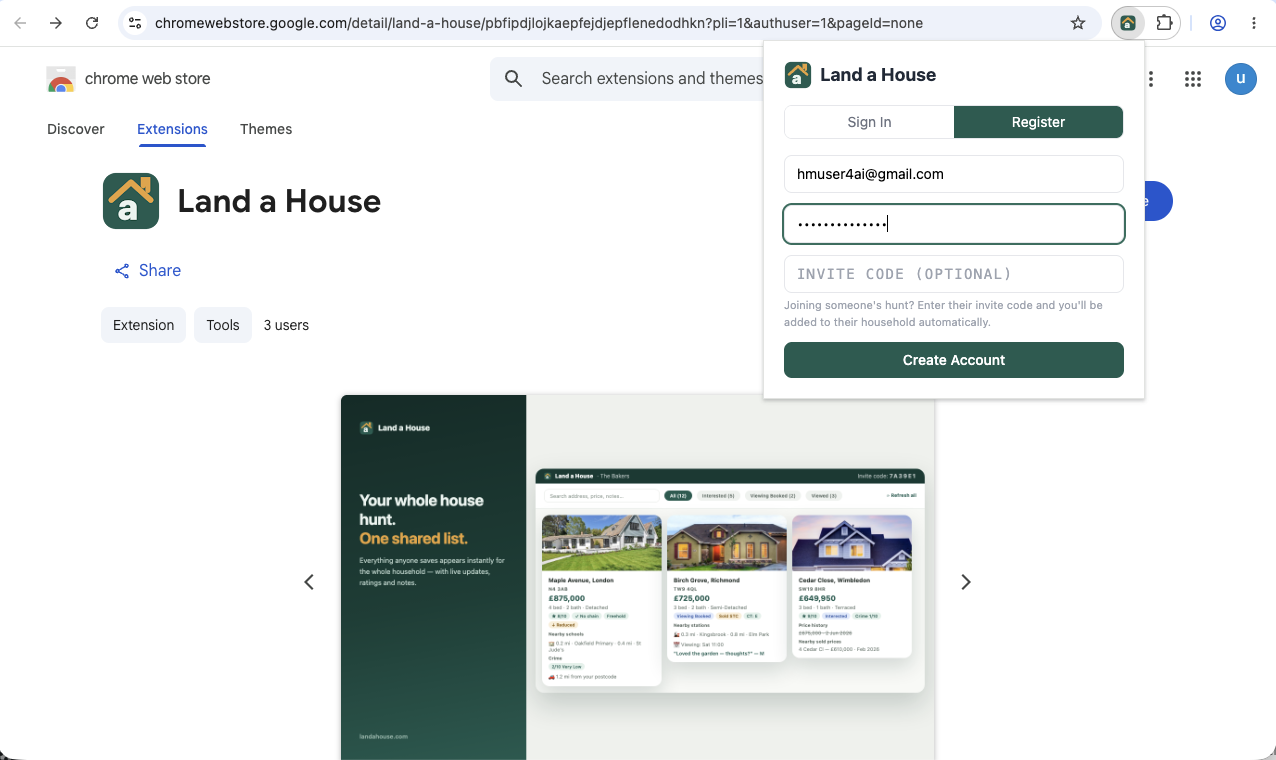Image resolution: width=1276 pixels, height=760 pixels.
Task: Go forward with the browser arrow
Action: (x=56, y=23)
